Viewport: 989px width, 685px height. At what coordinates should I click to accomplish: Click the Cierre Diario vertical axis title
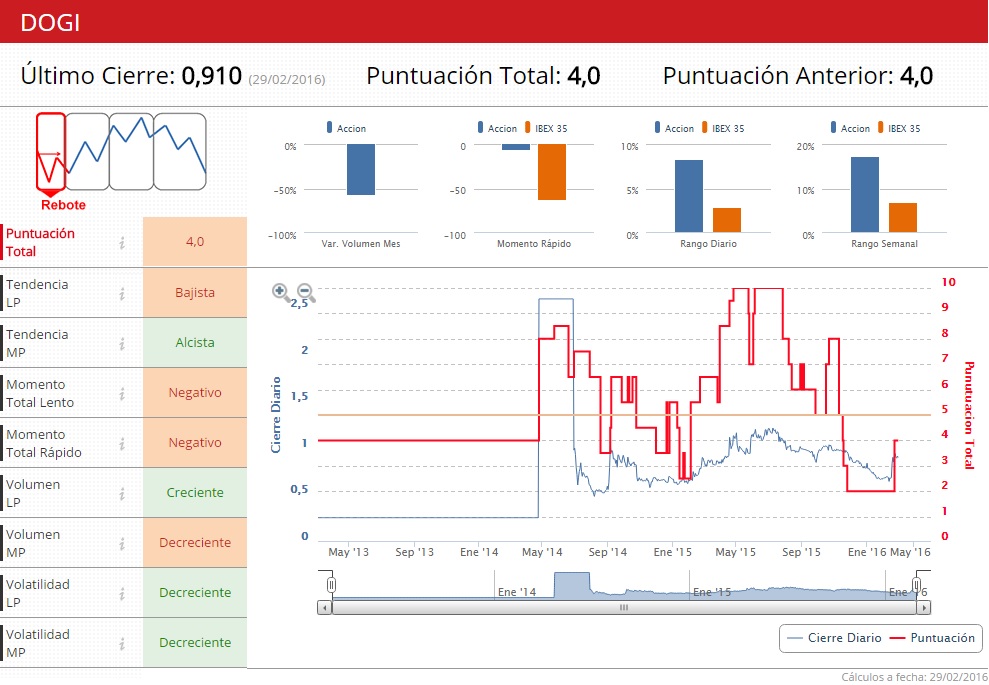[x=276, y=415]
